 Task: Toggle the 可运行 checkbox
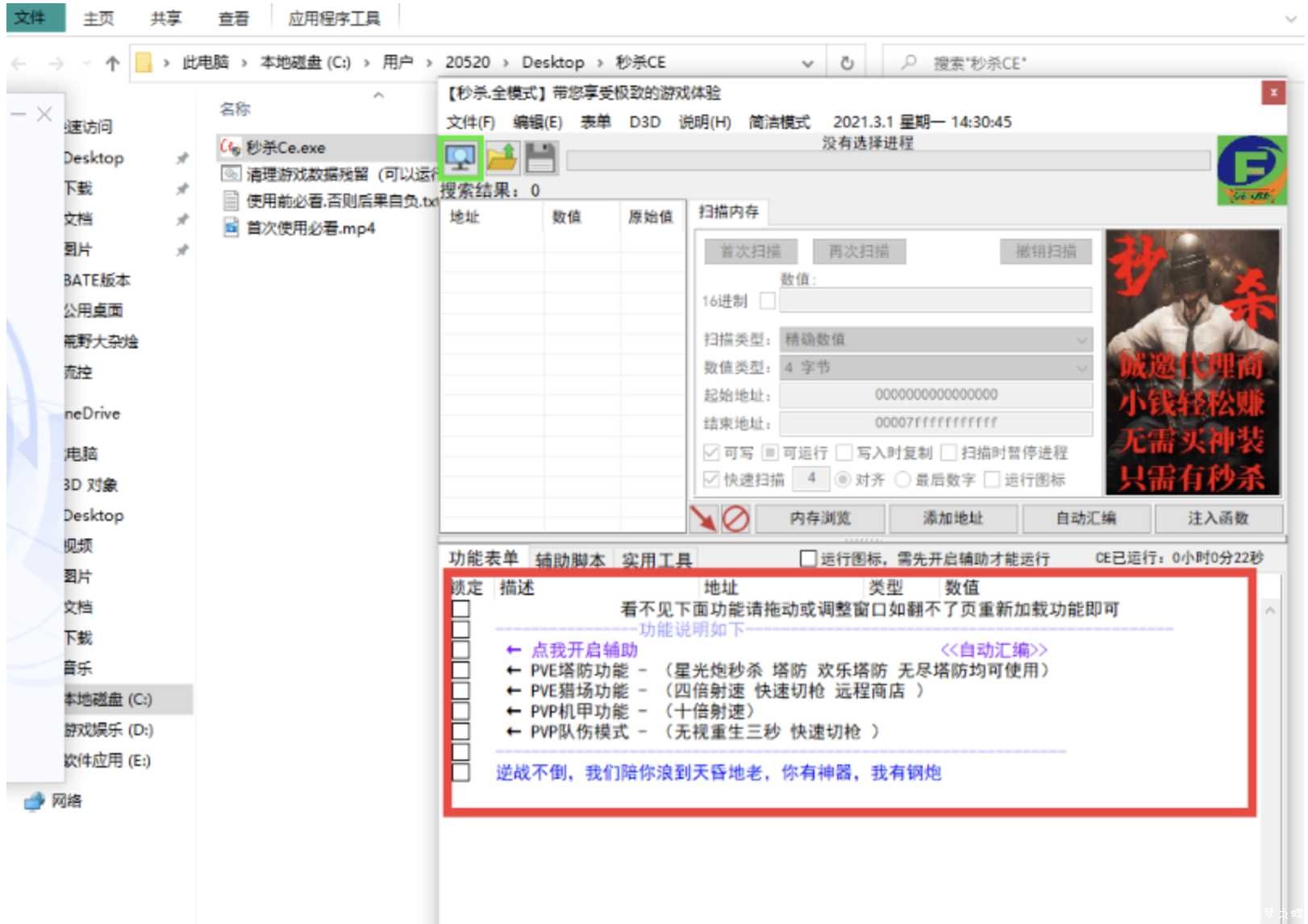point(770,452)
